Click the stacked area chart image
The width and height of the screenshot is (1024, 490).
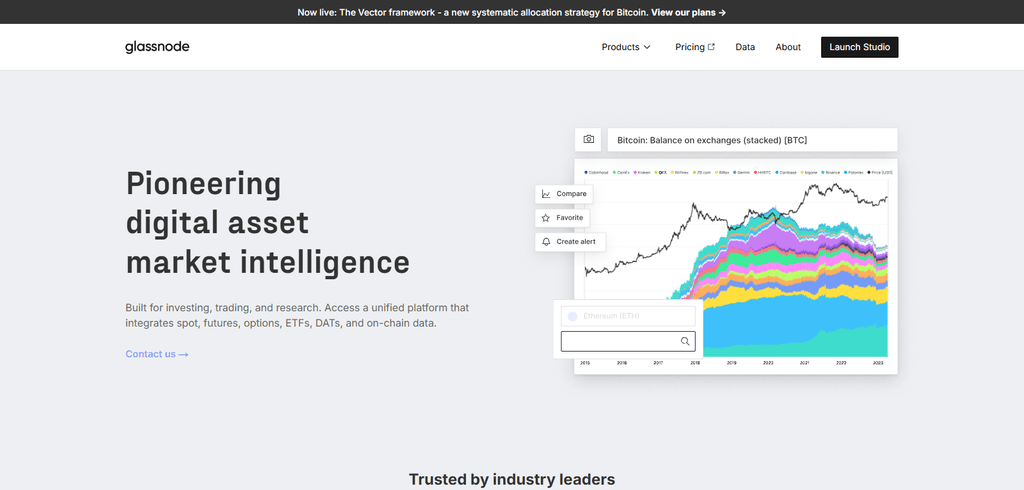[x=736, y=267]
